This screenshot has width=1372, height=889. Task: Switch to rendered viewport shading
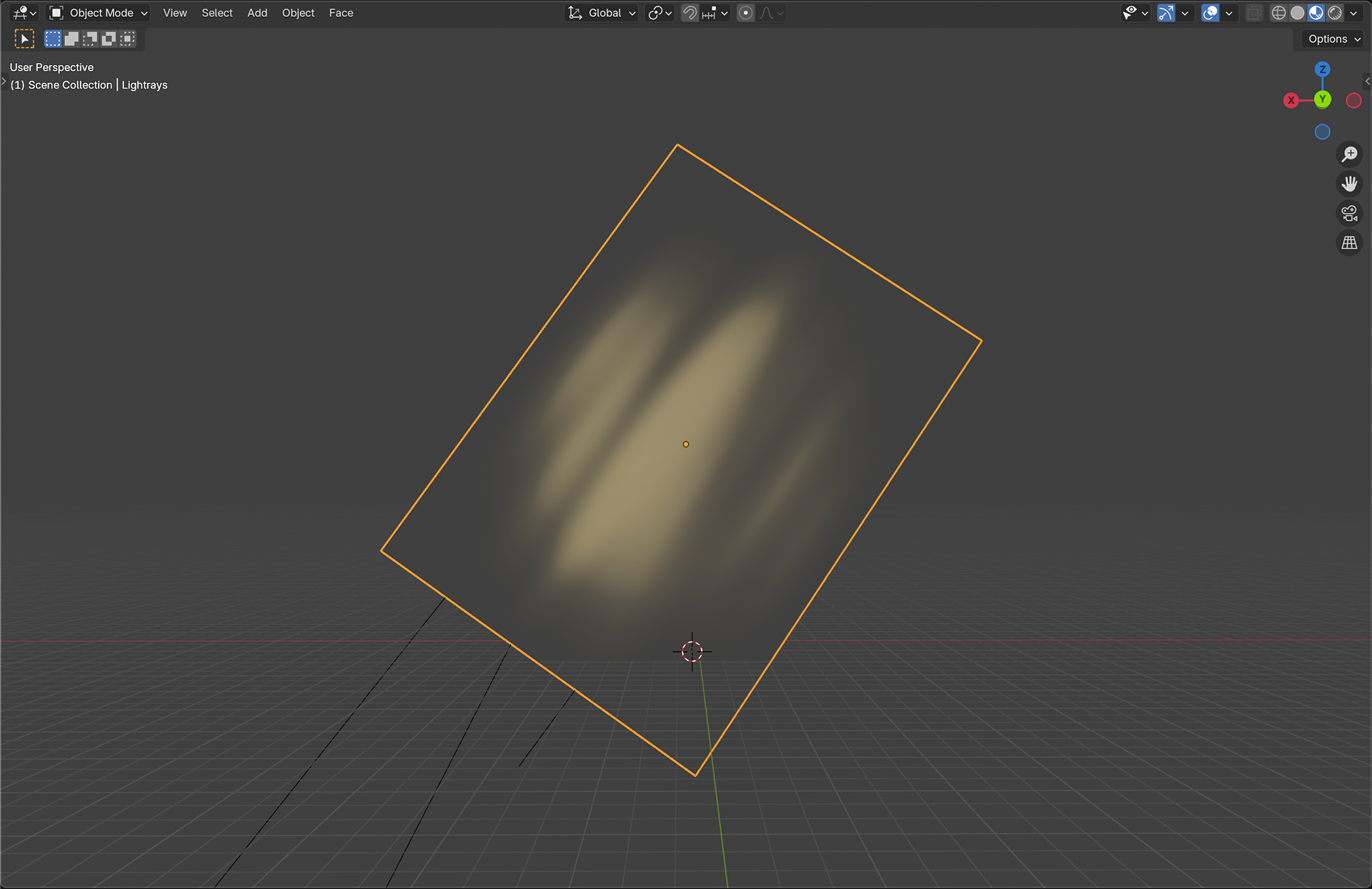[x=1335, y=13]
